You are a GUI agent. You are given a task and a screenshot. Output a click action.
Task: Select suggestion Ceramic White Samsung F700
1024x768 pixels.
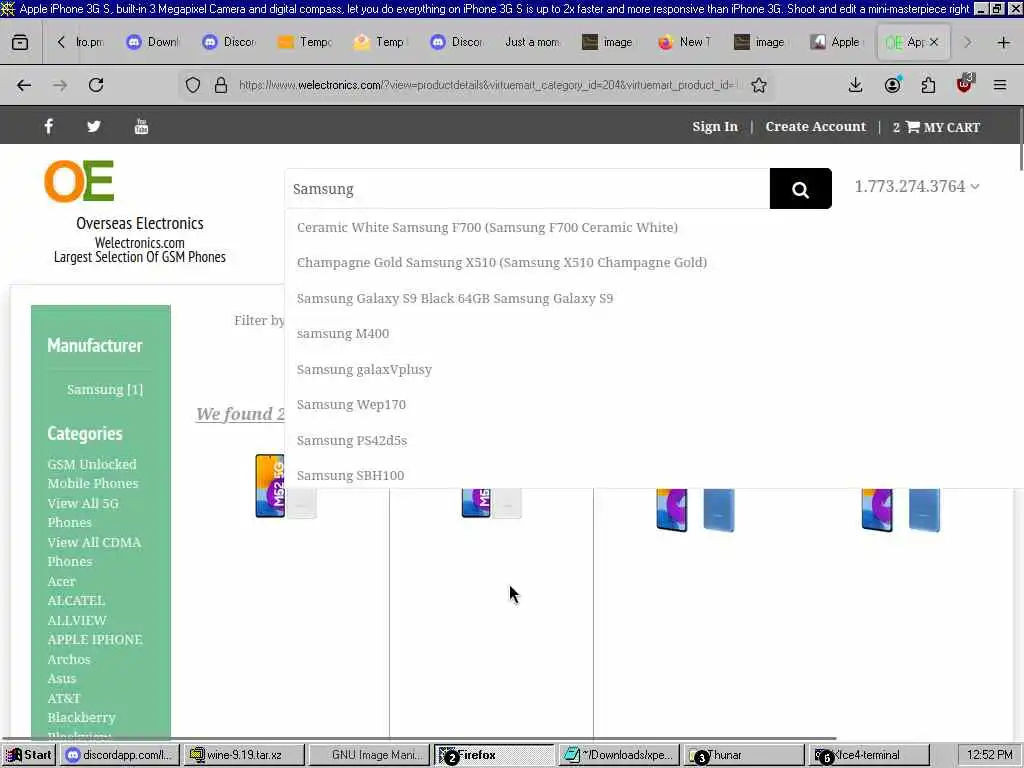pos(487,227)
